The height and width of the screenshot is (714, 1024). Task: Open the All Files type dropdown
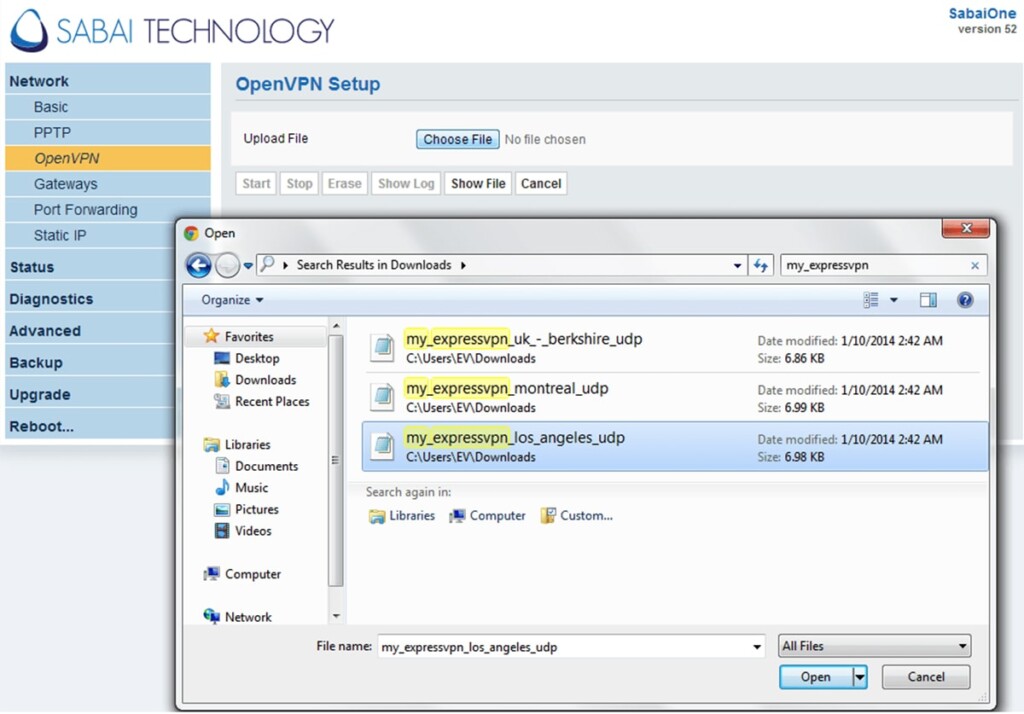(874, 646)
